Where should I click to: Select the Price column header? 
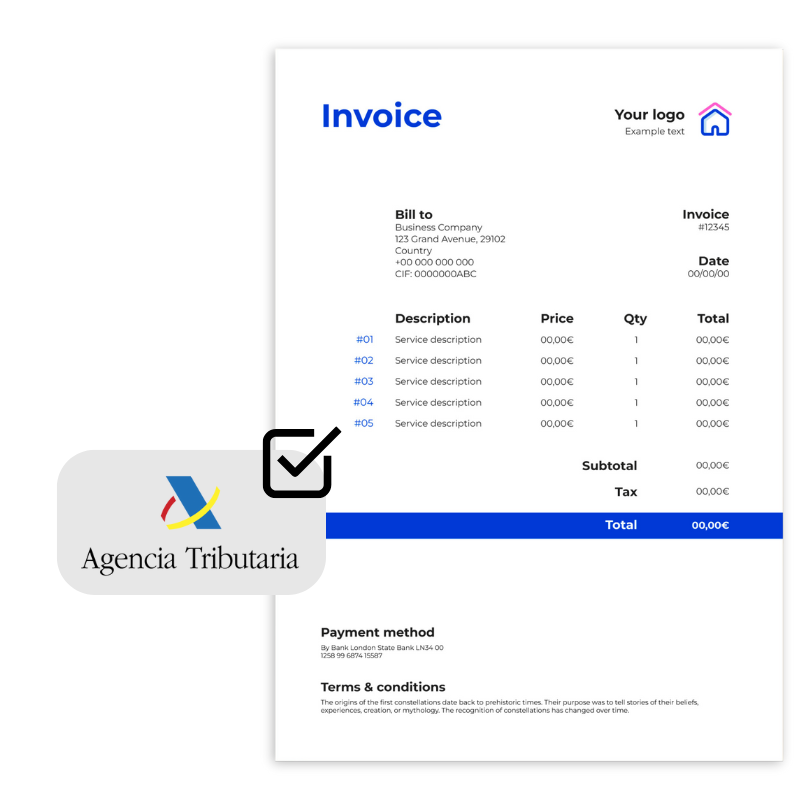coord(557,319)
